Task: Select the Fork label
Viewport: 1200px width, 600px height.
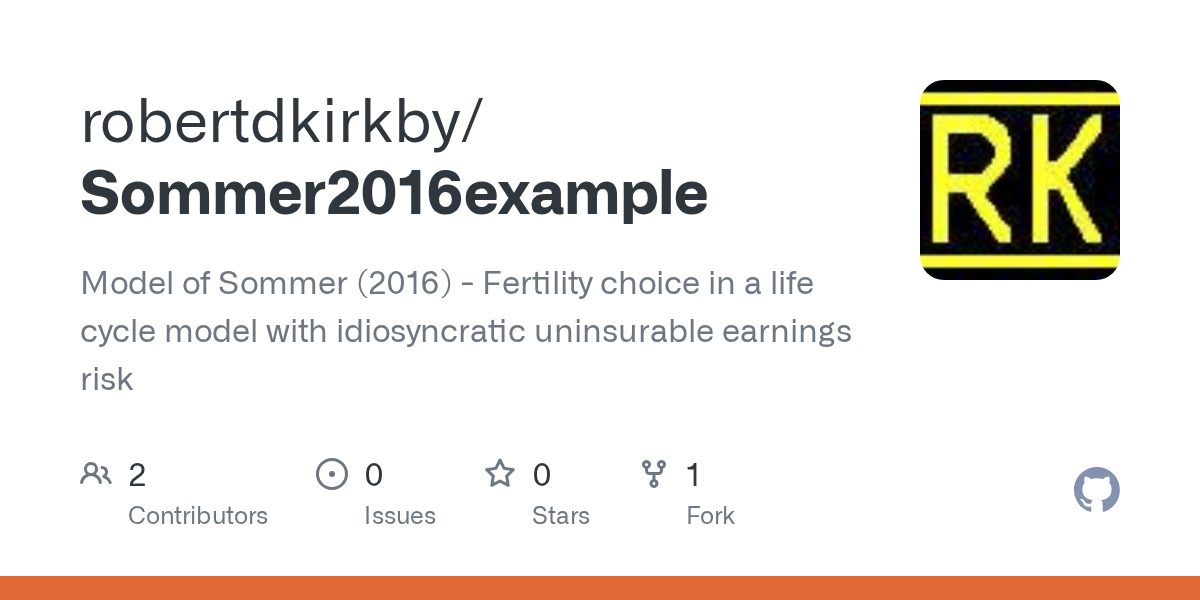Action: pyautogui.click(x=711, y=516)
